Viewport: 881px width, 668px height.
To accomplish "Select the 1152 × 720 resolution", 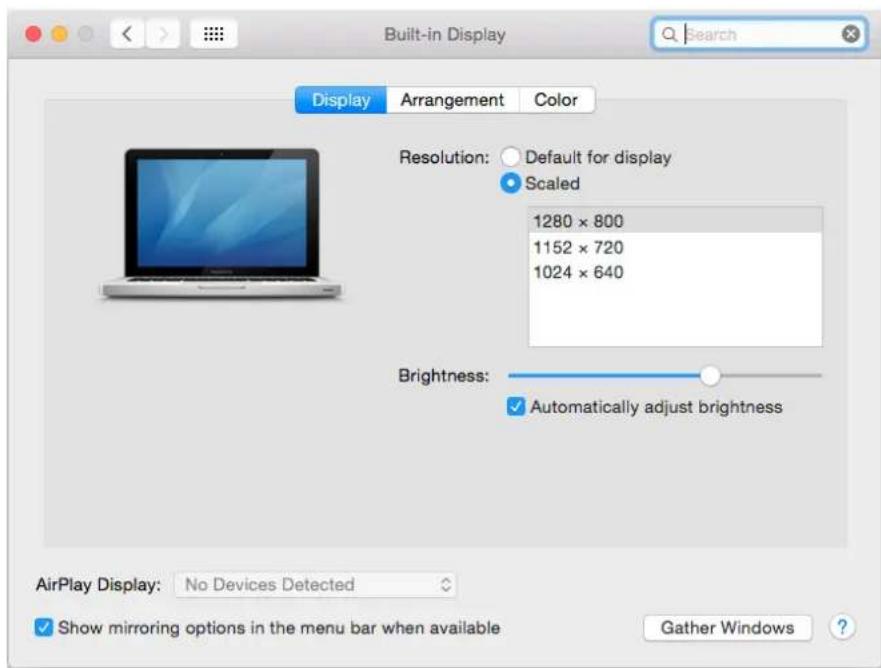I will pos(675,247).
